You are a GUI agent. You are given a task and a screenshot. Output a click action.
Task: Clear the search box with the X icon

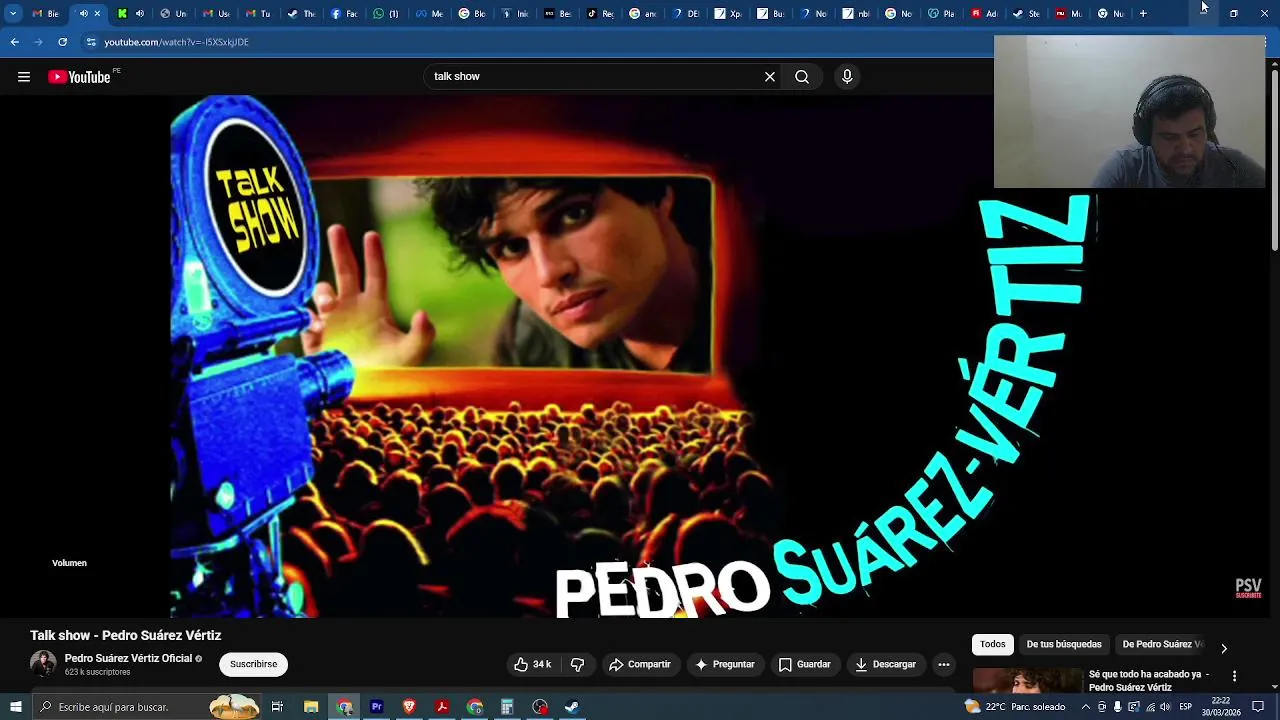tap(770, 77)
